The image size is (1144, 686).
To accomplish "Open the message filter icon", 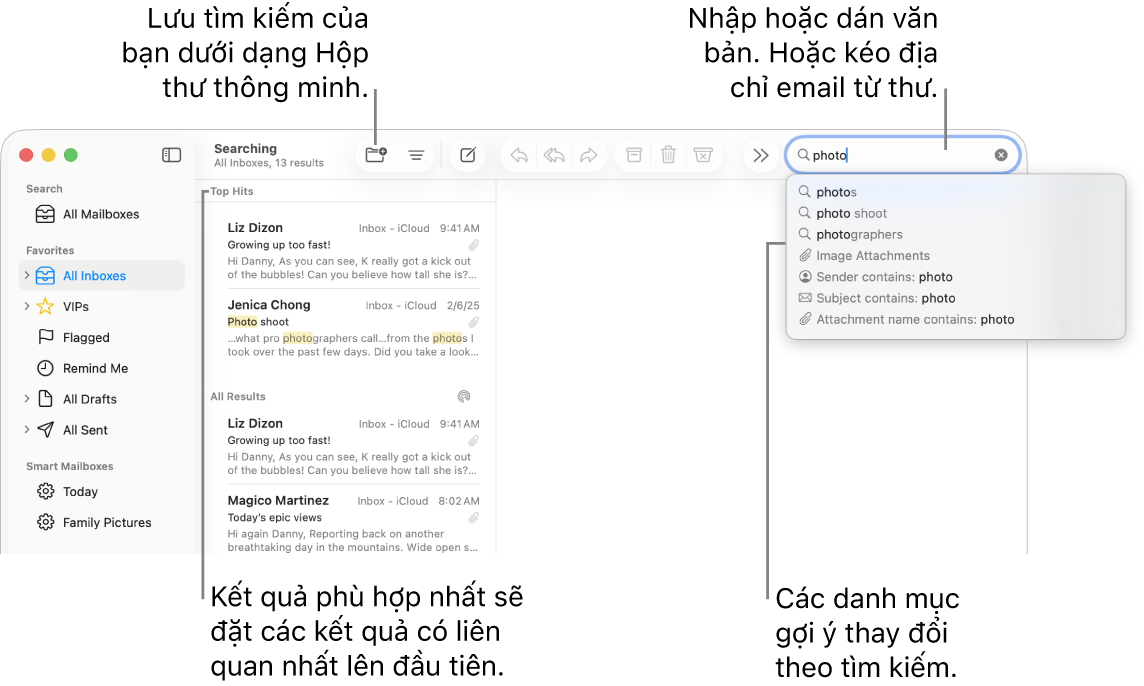I will pos(416,155).
